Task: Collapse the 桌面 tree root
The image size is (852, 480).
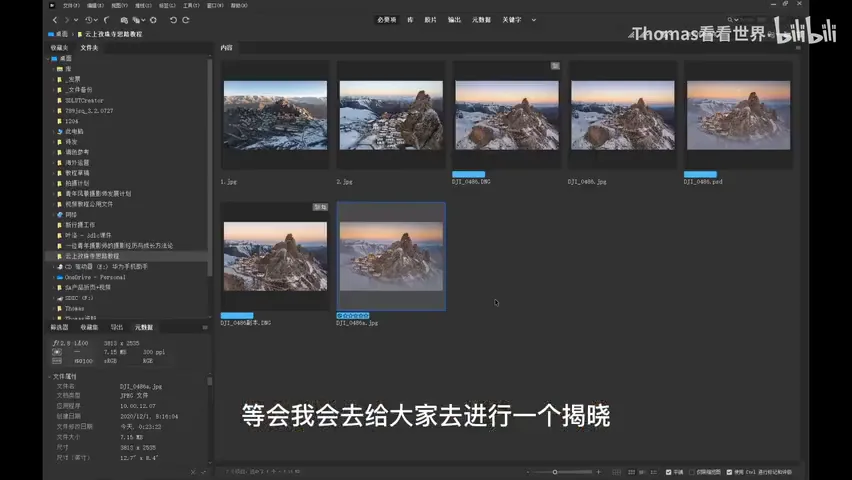Action: 48,59
